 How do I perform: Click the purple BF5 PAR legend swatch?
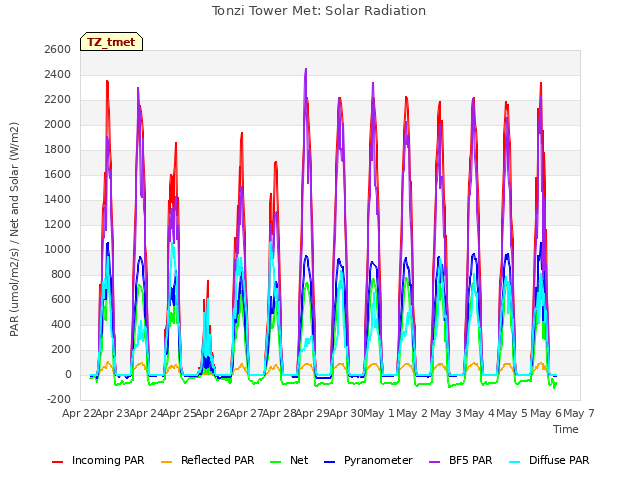435,462
